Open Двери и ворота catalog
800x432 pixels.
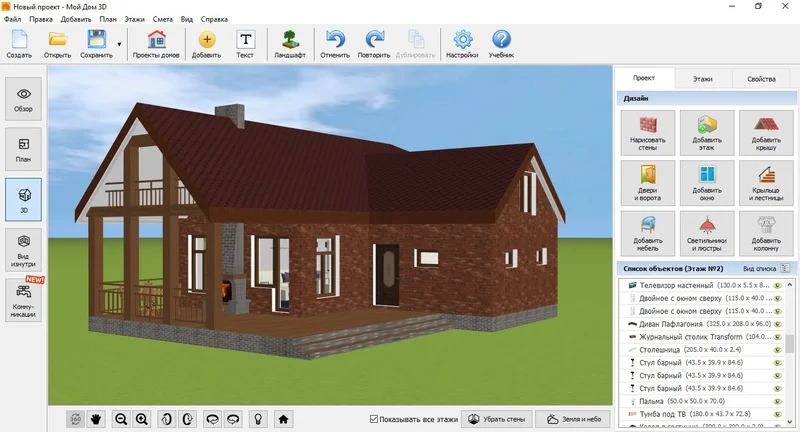coord(648,183)
